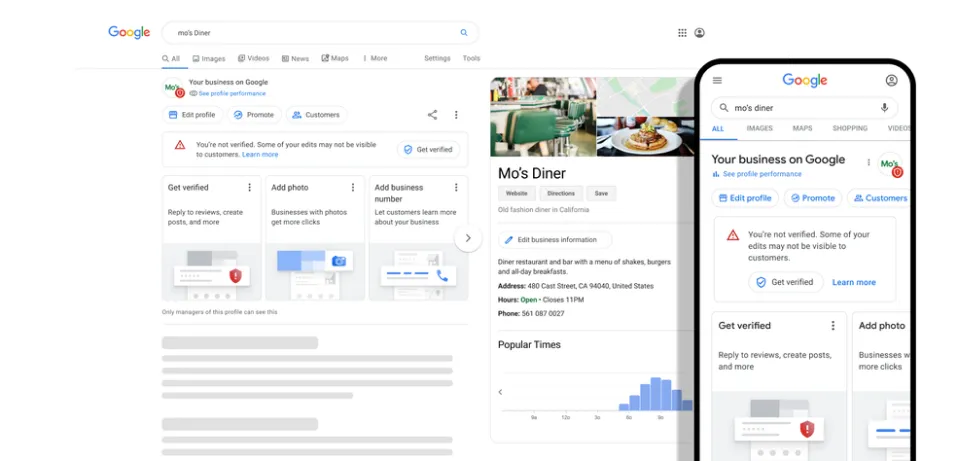
Task: Click the previous arrow in Popular Times
Action: [x=501, y=392]
